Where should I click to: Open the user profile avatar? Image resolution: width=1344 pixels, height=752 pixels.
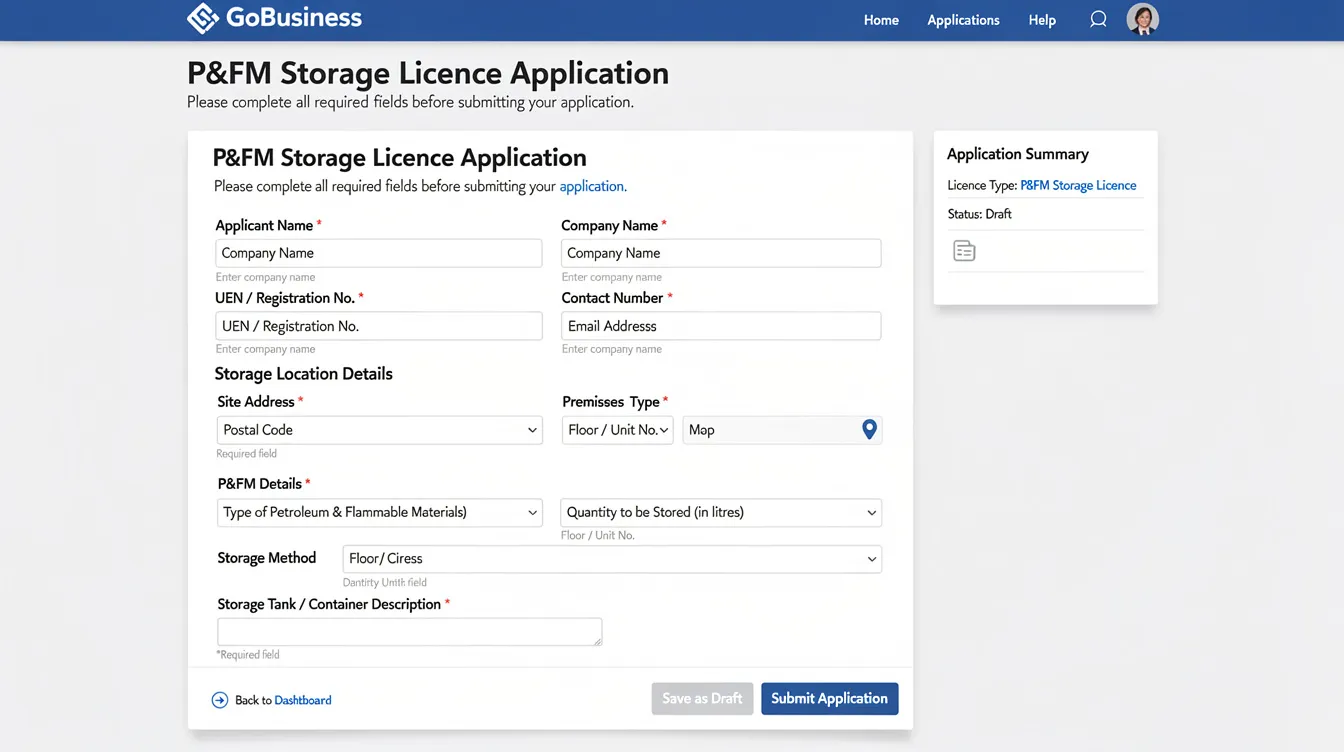[1143, 19]
